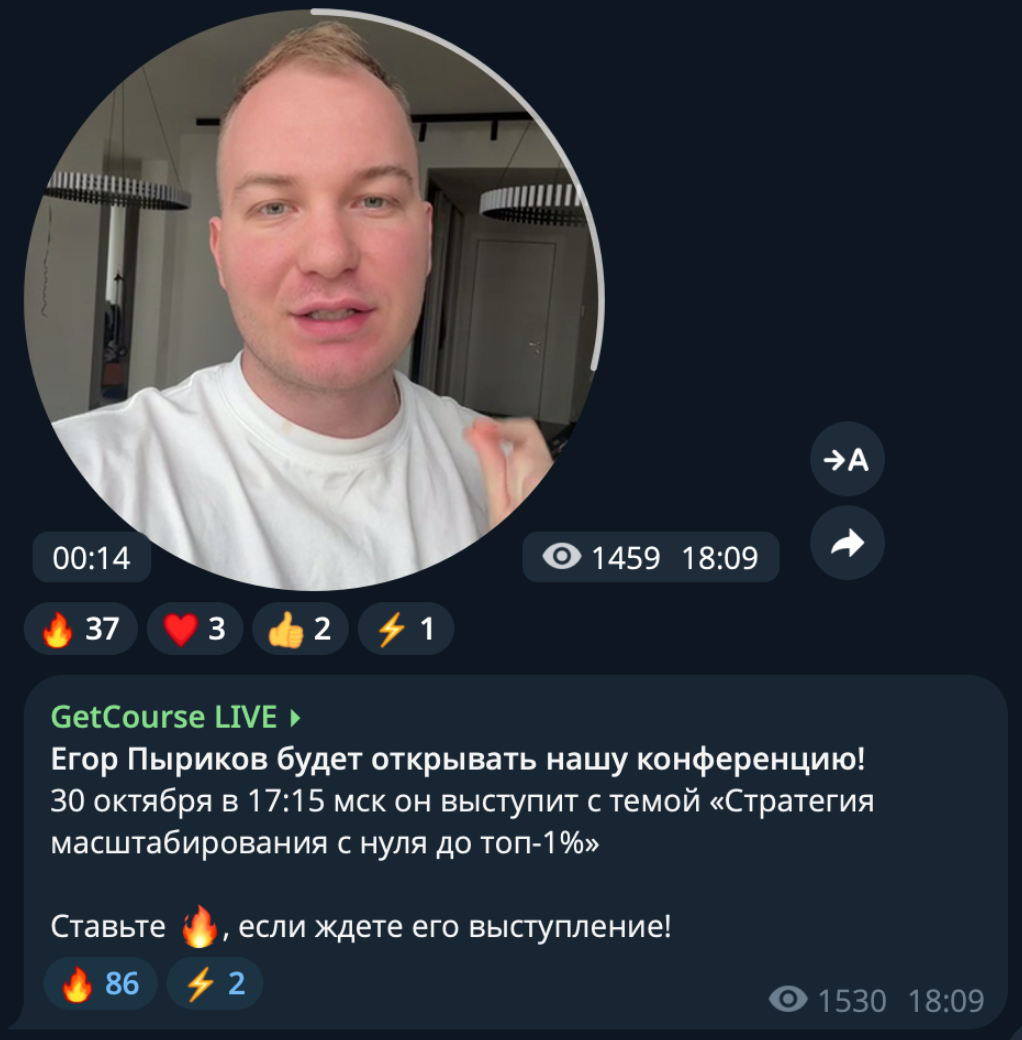Click the eye views icon showing 1459
Viewport: 1022px width, 1040px height.
click(562, 556)
